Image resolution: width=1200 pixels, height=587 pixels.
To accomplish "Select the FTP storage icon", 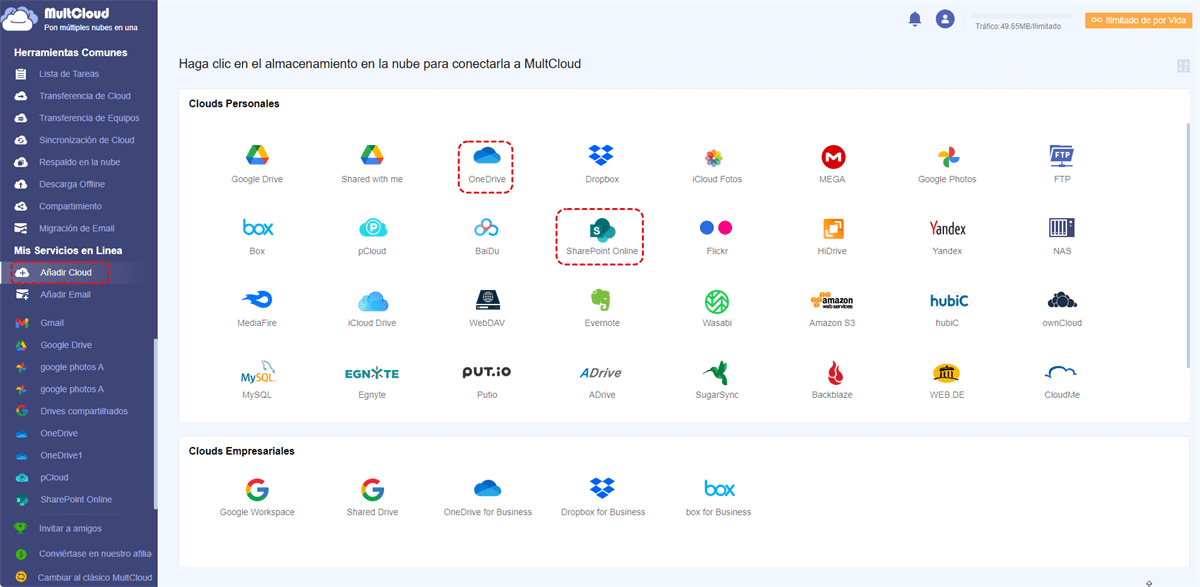I will coord(1061,156).
